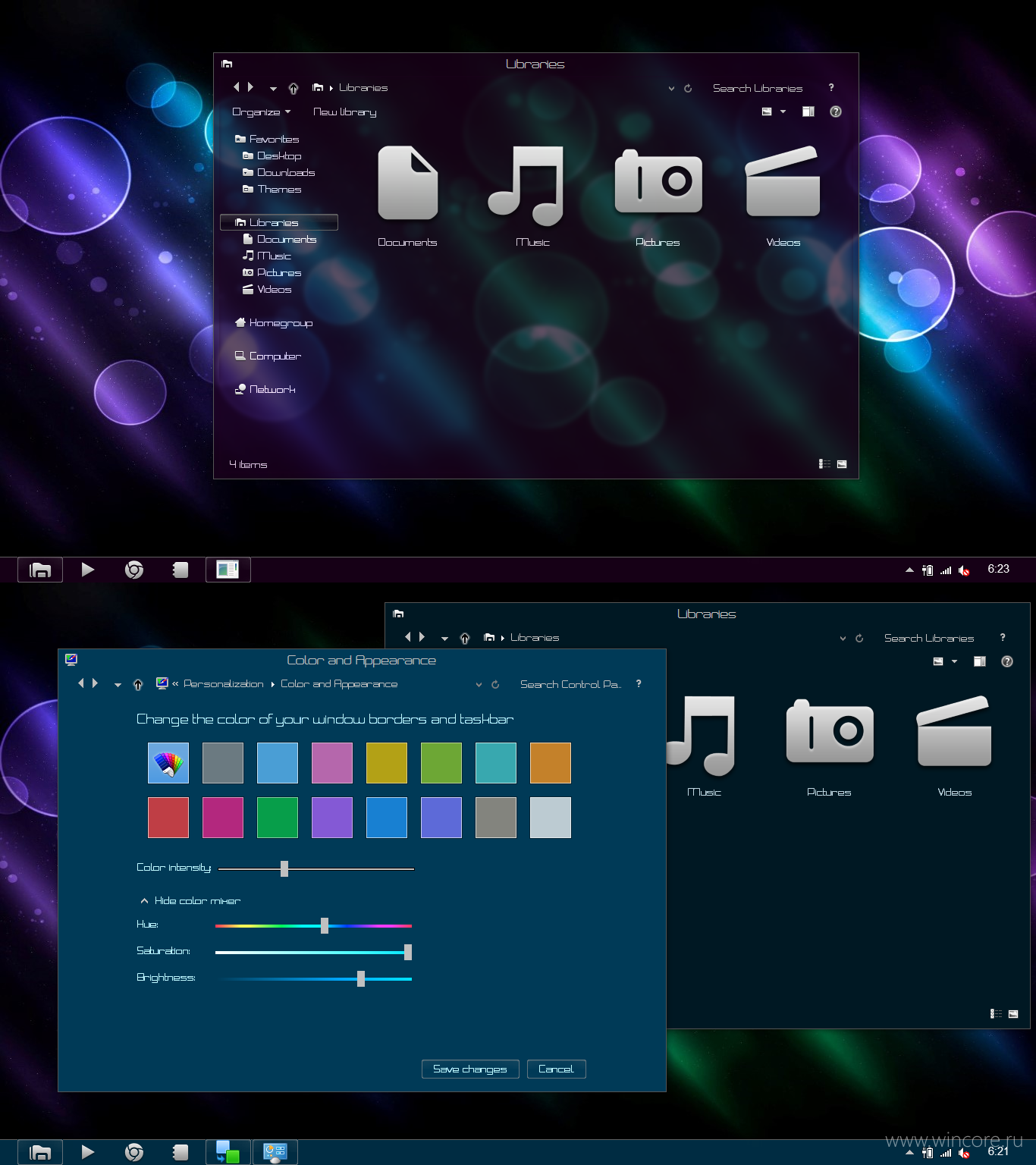Collapse the Hide color mixer section
The width and height of the screenshot is (1036, 1165).
tap(190, 900)
